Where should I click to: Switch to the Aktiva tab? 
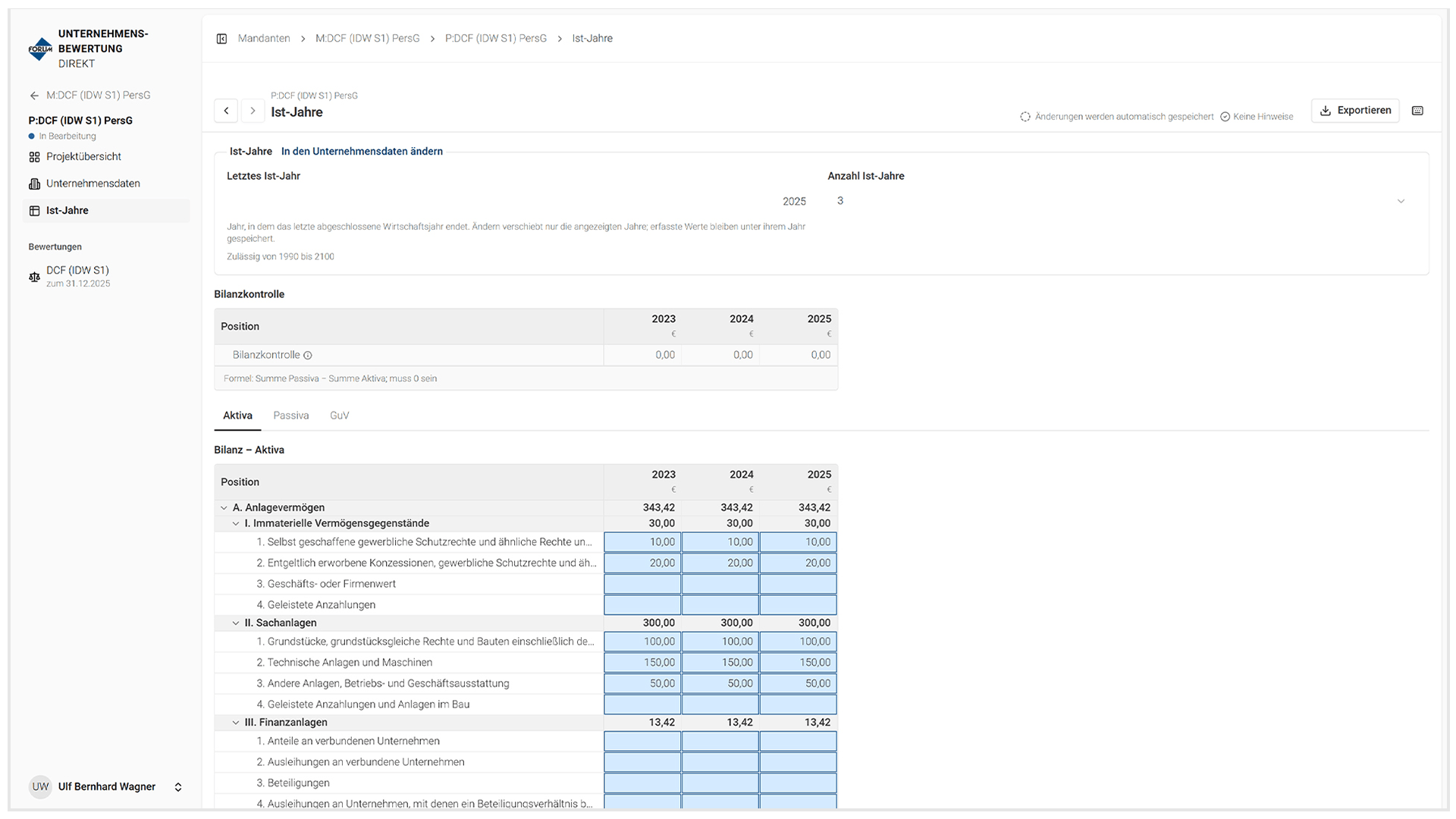click(x=237, y=416)
